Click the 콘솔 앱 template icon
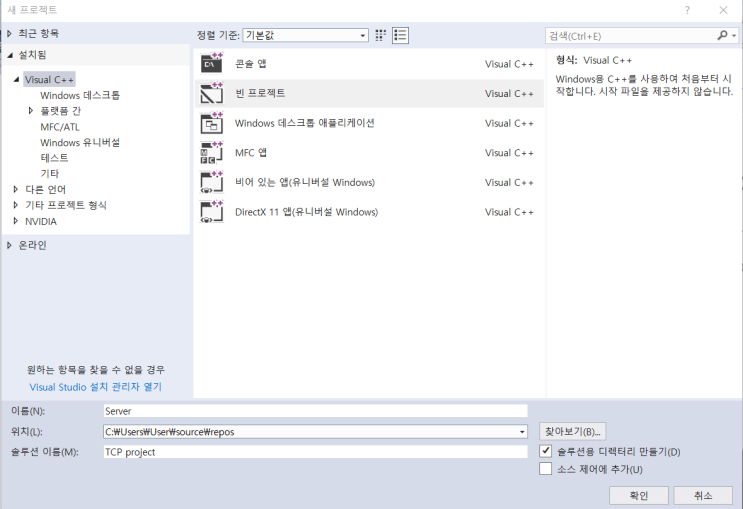Viewport: 743px width, 509px height. click(211, 64)
